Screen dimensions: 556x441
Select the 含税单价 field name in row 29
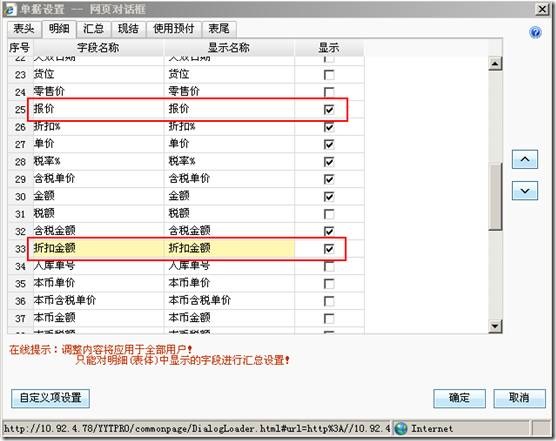click(98, 179)
